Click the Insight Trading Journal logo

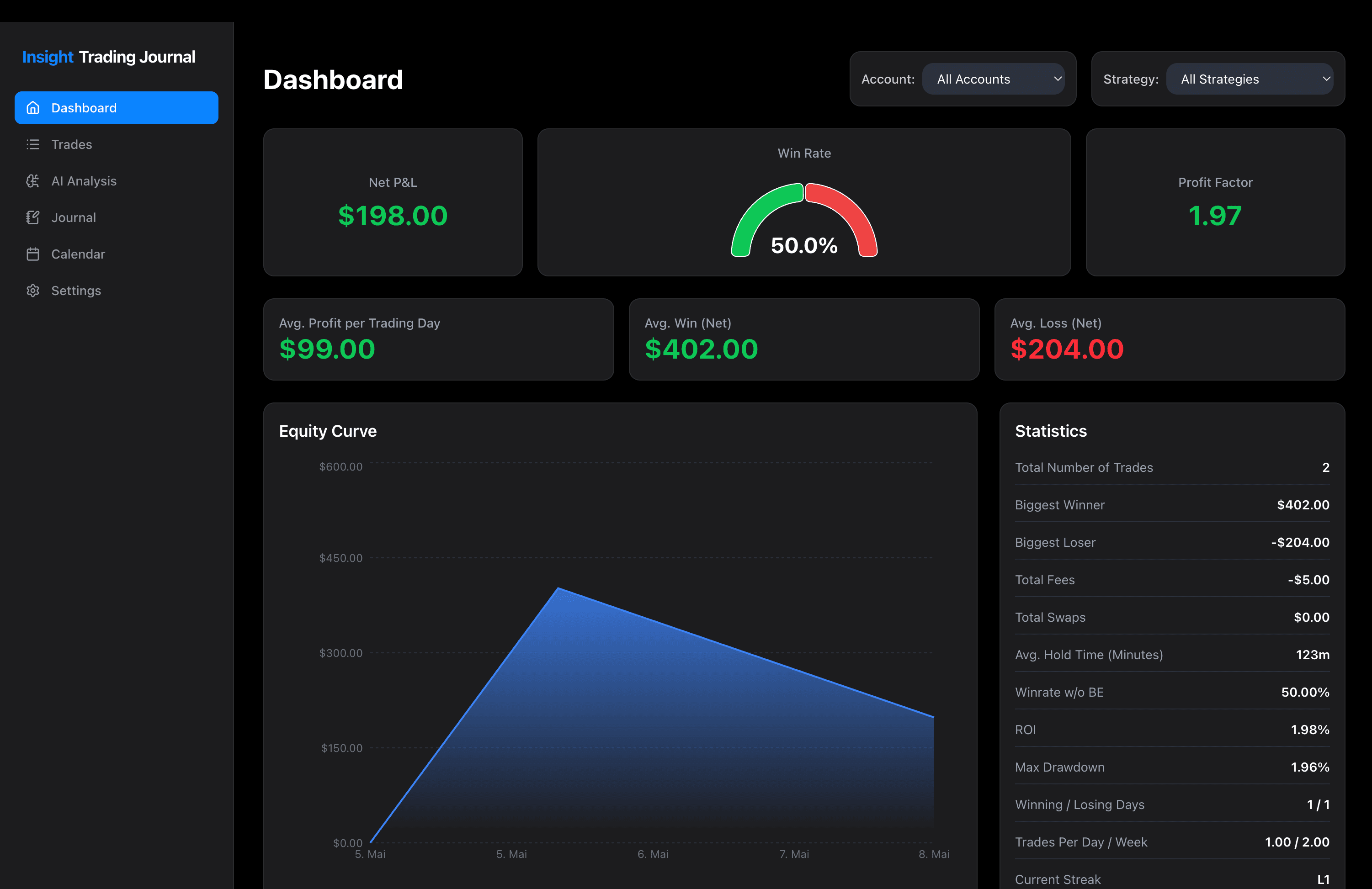pyautogui.click(x=108, y=57)
